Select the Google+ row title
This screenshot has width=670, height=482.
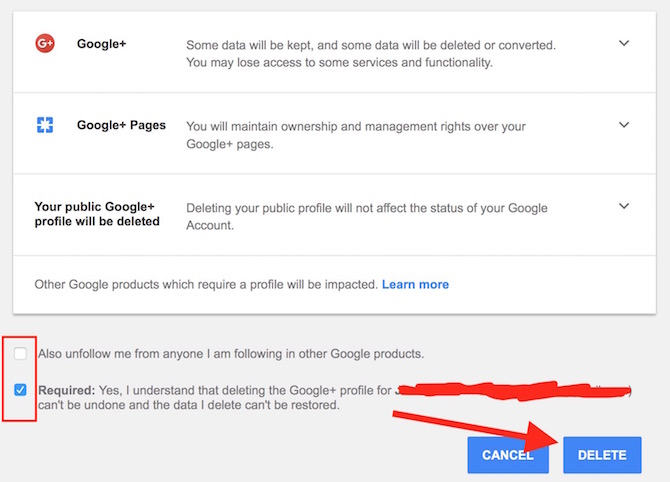pos(101,45)
